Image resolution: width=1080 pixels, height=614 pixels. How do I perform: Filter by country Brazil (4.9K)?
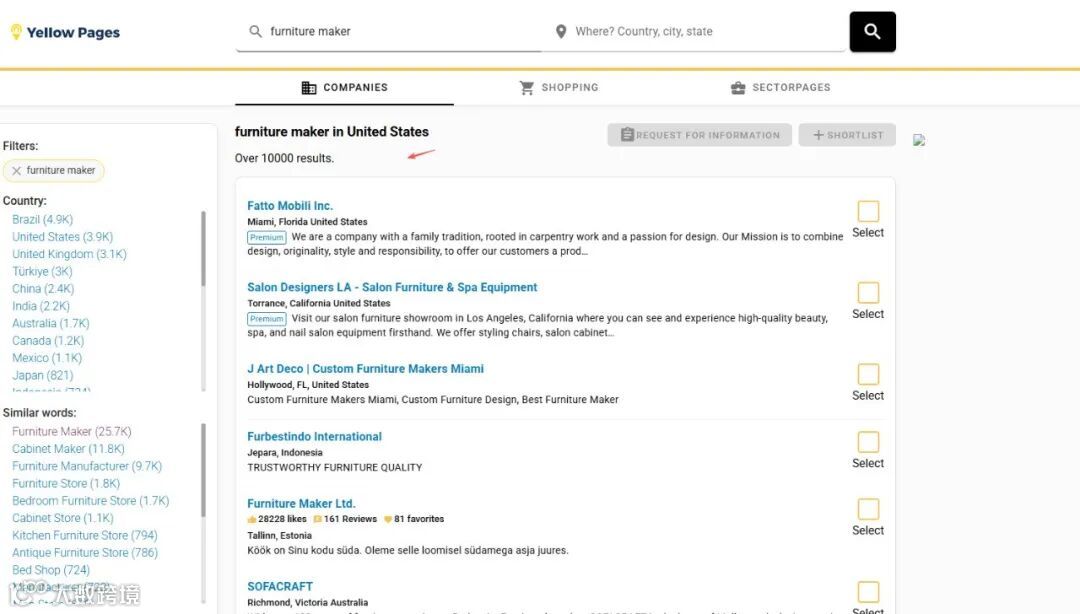click(x=42, y=219)
